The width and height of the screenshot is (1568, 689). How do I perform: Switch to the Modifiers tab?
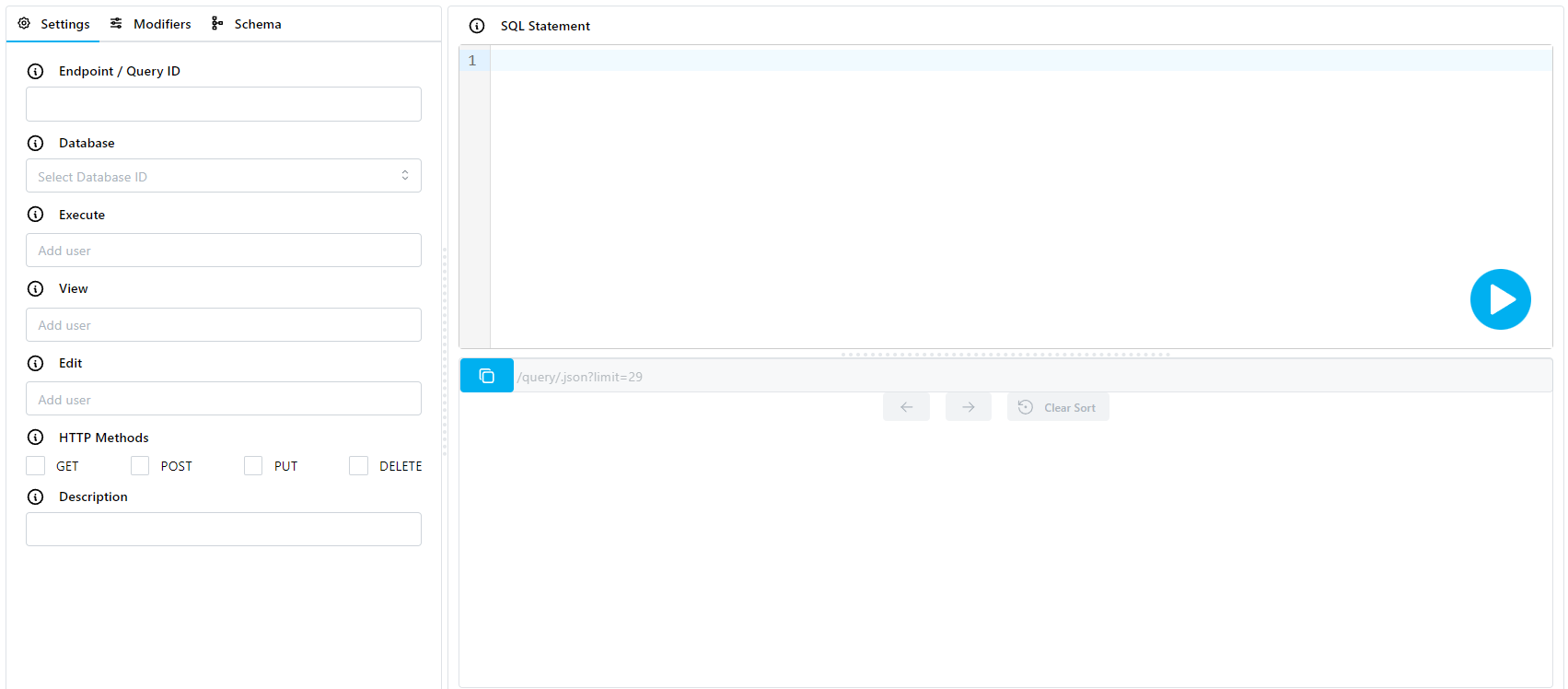point(151,24)
